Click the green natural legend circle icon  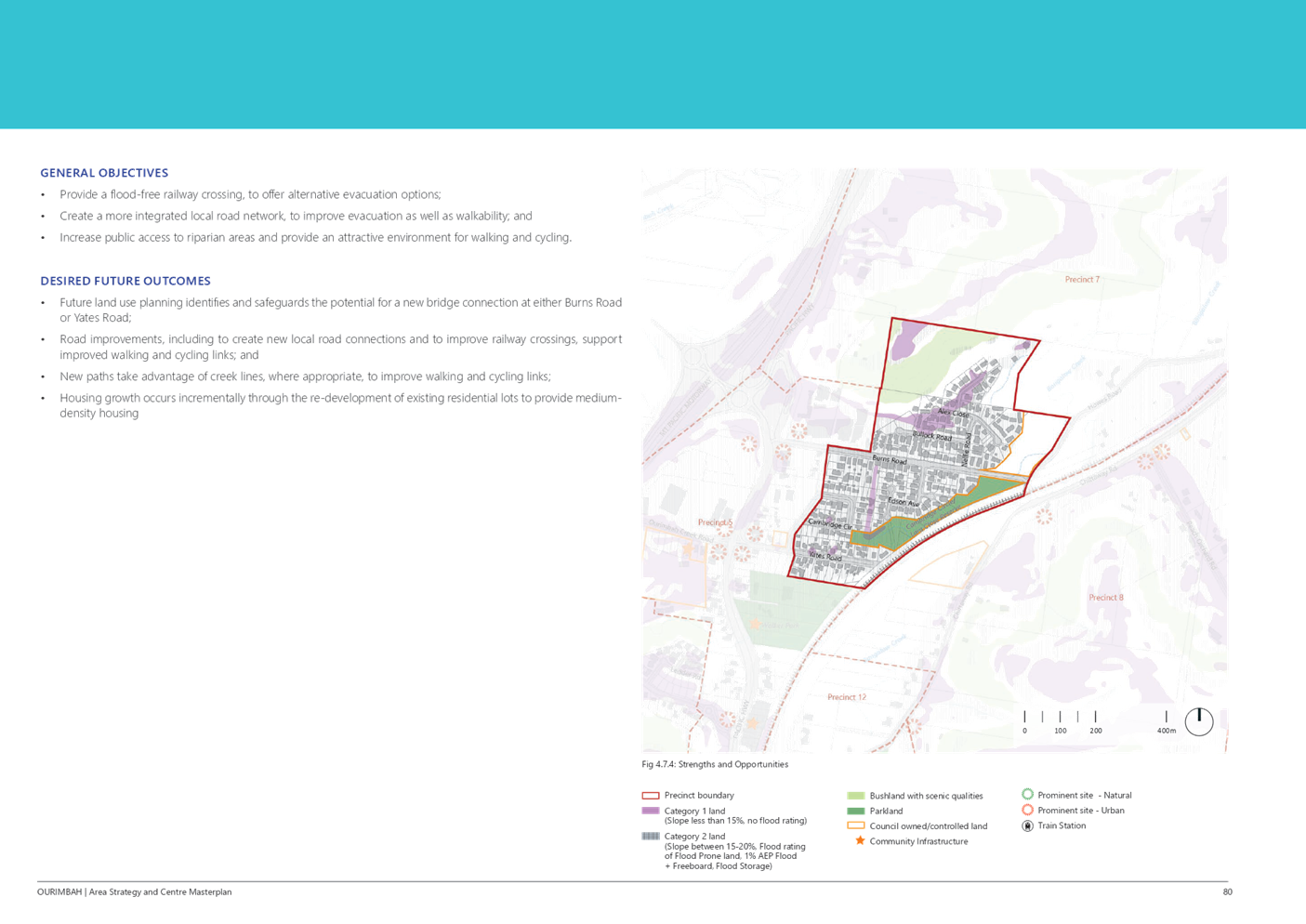pyautogui.click(x=1028, y=794)
